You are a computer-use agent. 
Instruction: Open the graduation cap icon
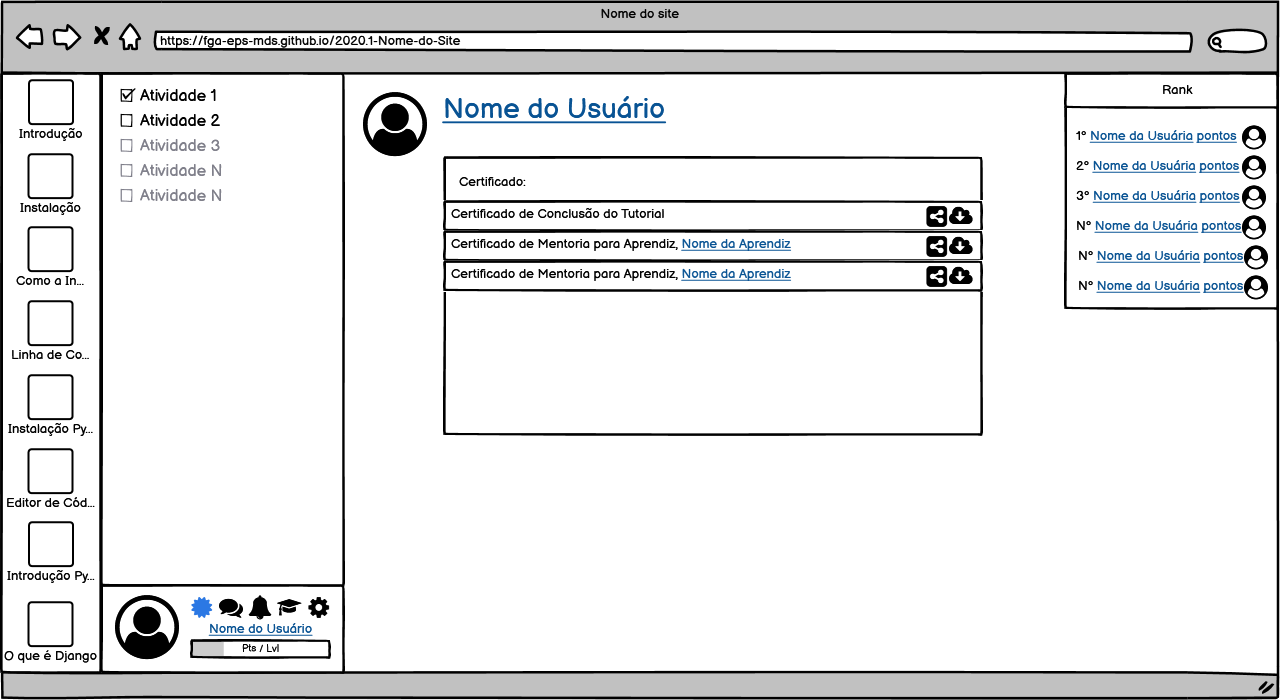(x=289, y=607)
